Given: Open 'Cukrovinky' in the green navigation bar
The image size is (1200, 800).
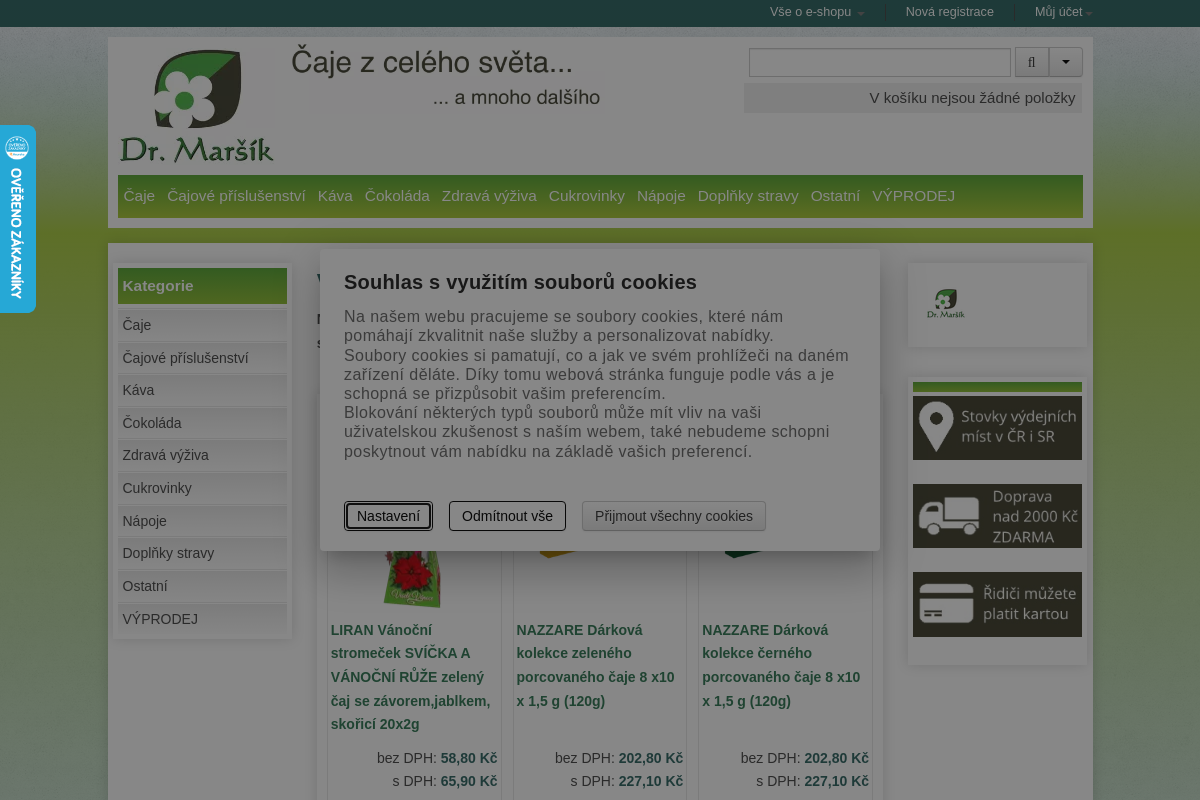Looking at the screenshot, I should coord(587,196).
